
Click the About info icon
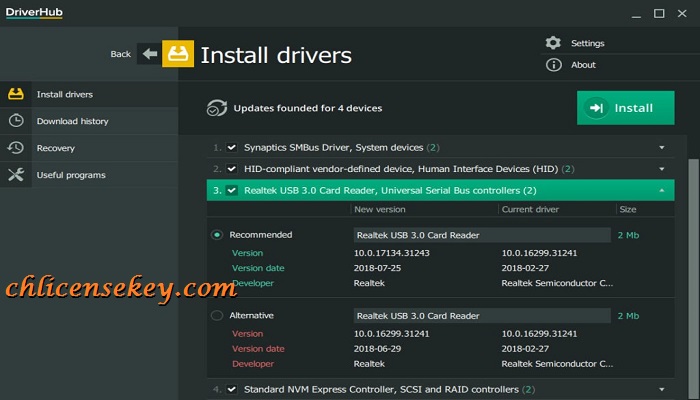coord(554,65)
